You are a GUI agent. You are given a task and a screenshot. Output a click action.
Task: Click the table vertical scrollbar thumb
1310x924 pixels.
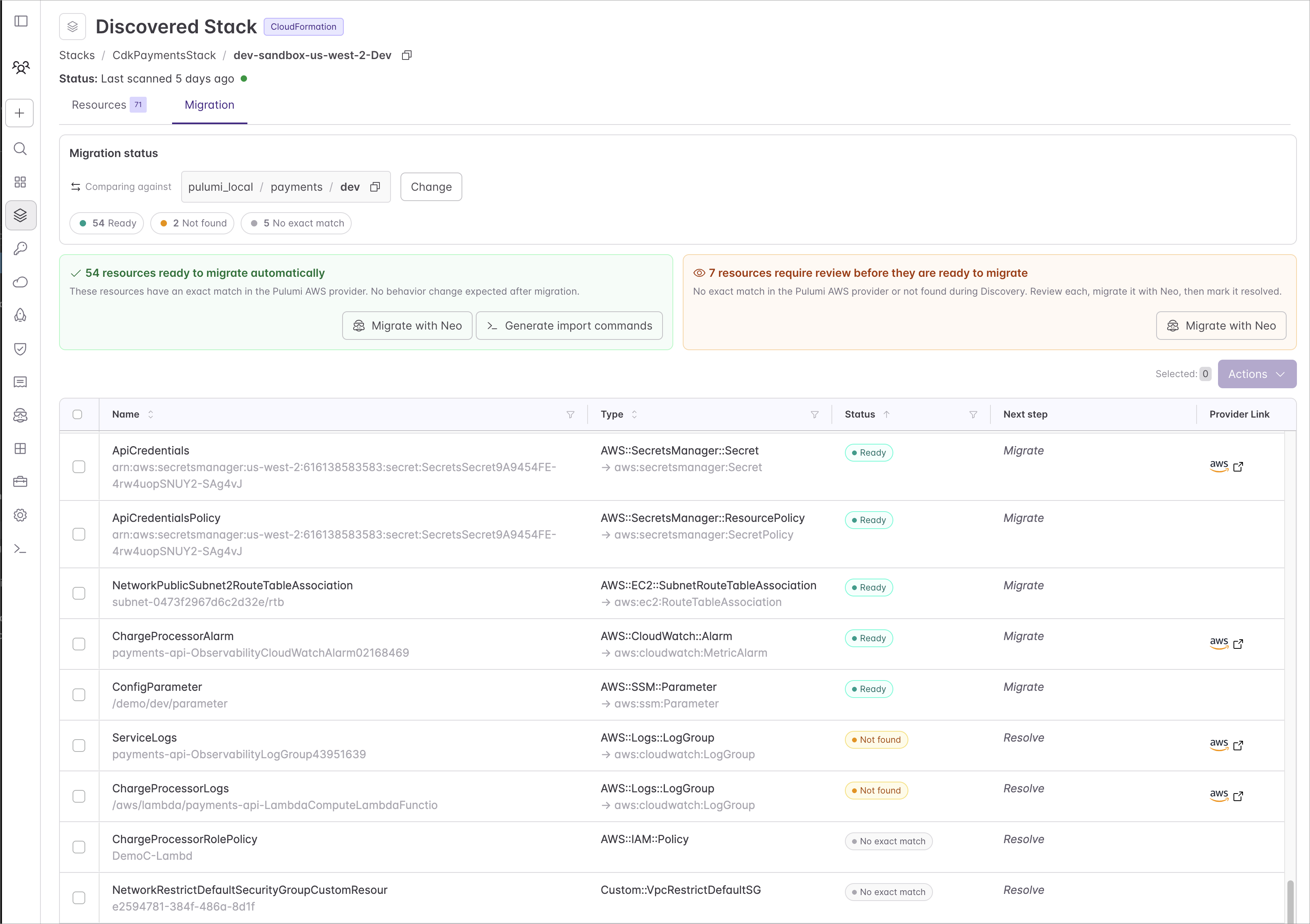[x=1290, y=901]
